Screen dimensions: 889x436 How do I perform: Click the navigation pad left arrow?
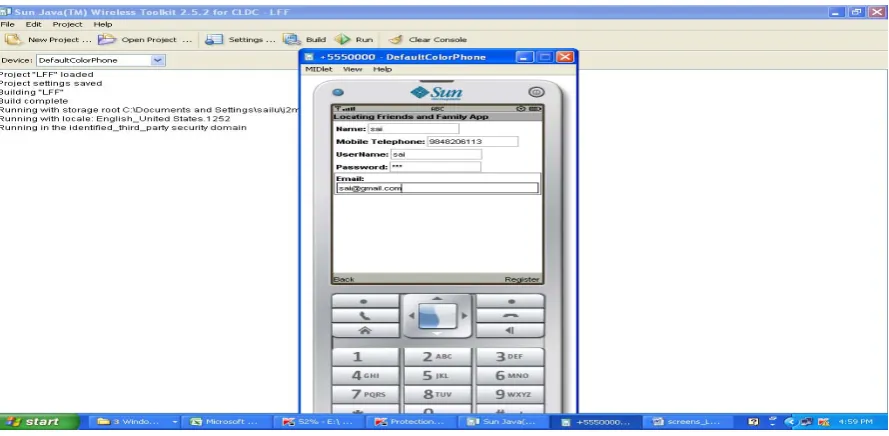coord(411,316)
